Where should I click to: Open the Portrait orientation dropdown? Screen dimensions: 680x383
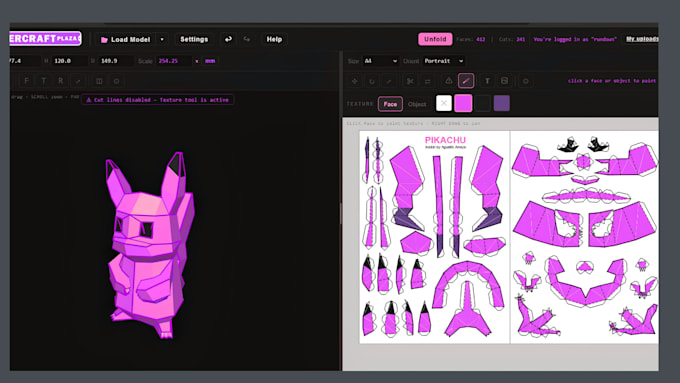tap(444, 61)
